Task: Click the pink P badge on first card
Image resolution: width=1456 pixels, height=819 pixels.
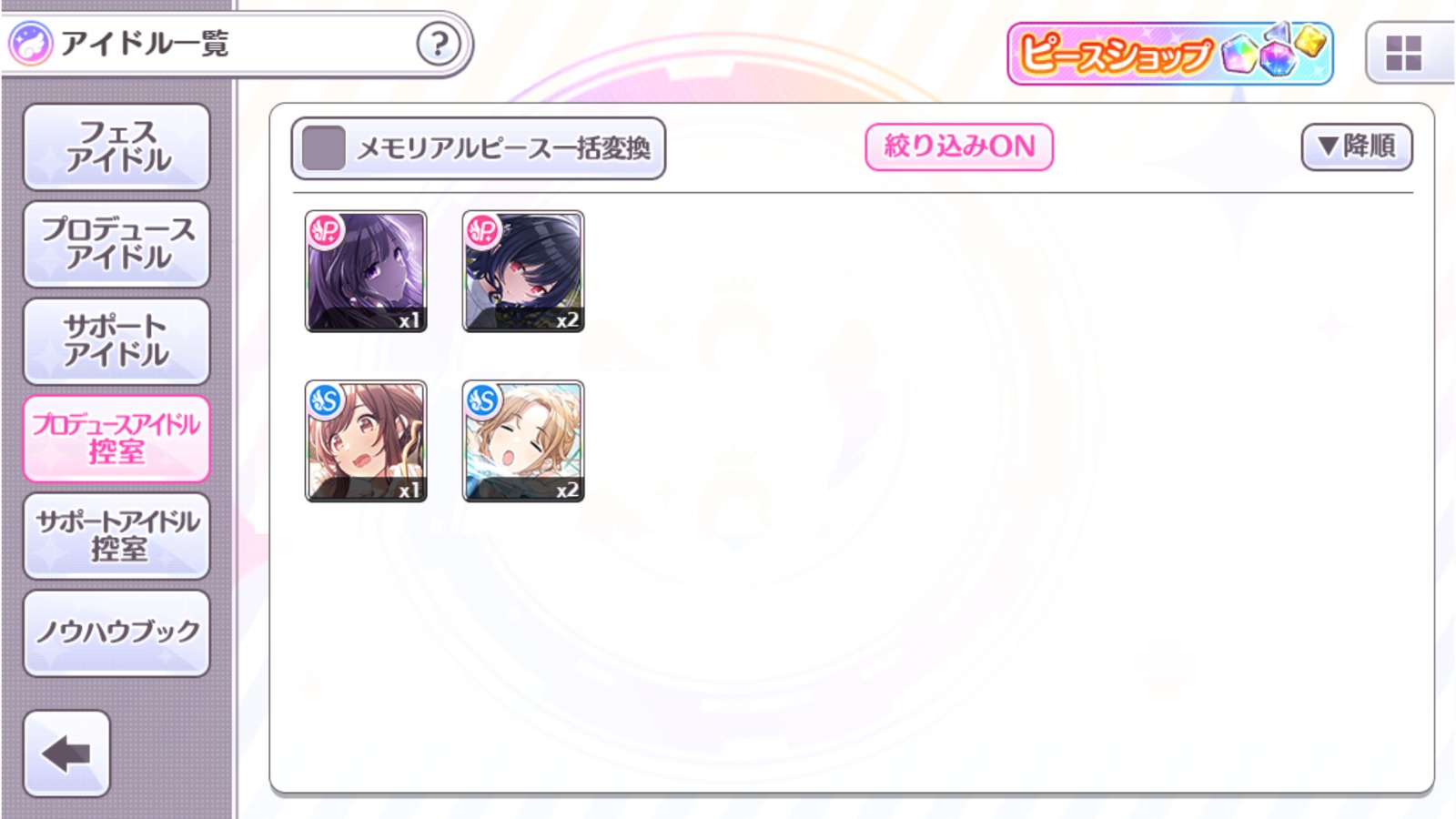Action: click(325, 230)
